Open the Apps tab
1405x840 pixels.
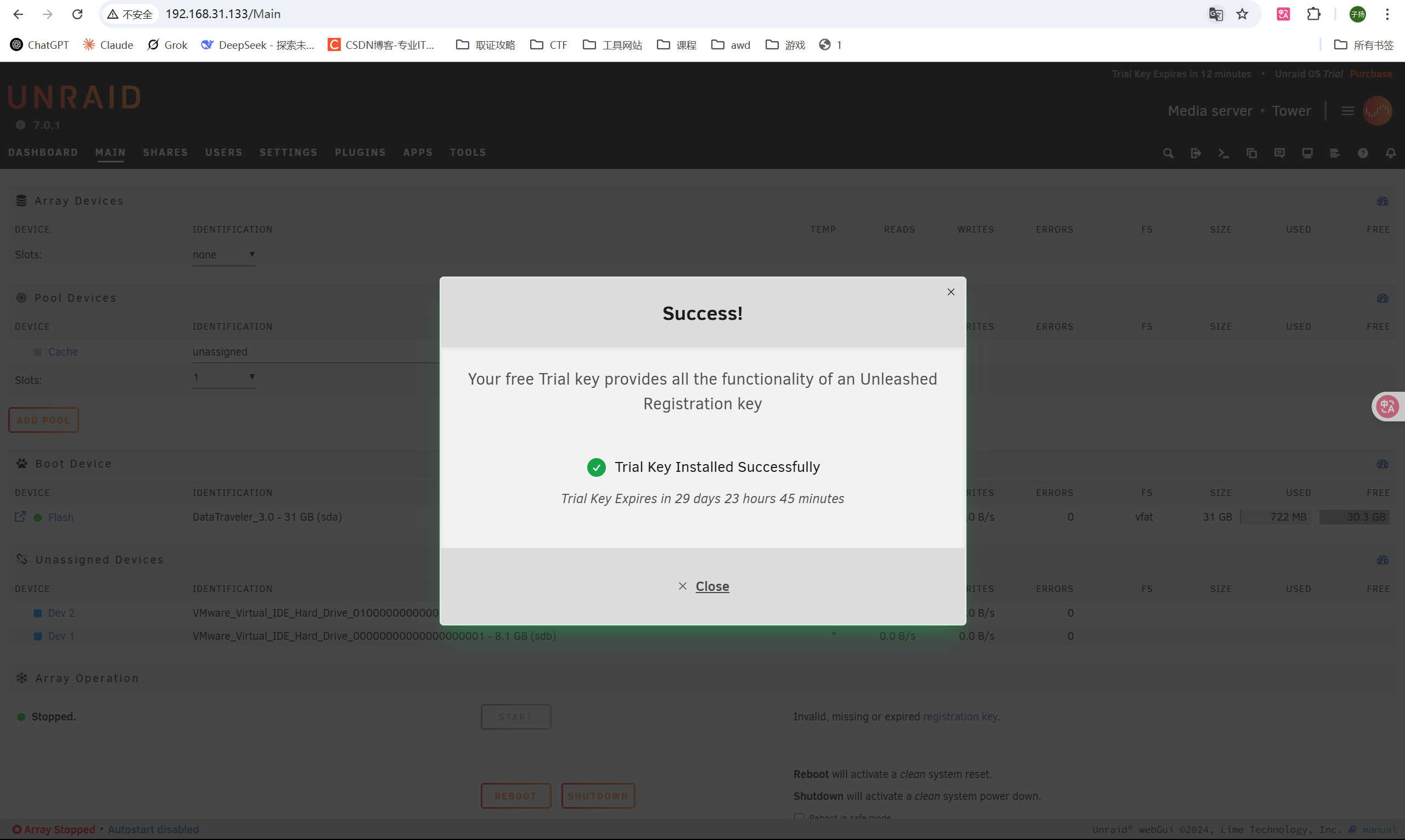point(418,153)
